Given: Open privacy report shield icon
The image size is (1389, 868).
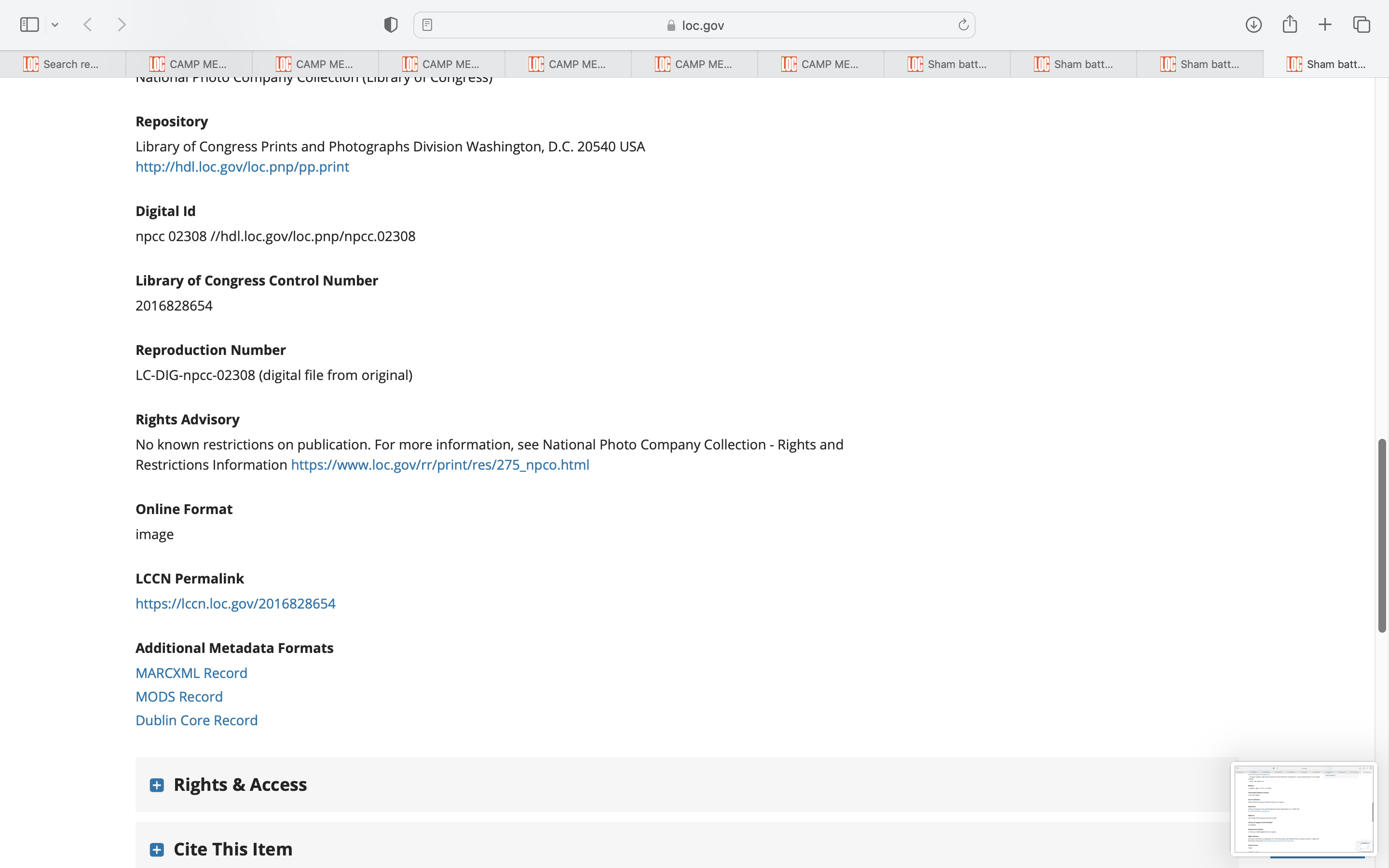Looking at the screenshot, I should click(391, 25).
